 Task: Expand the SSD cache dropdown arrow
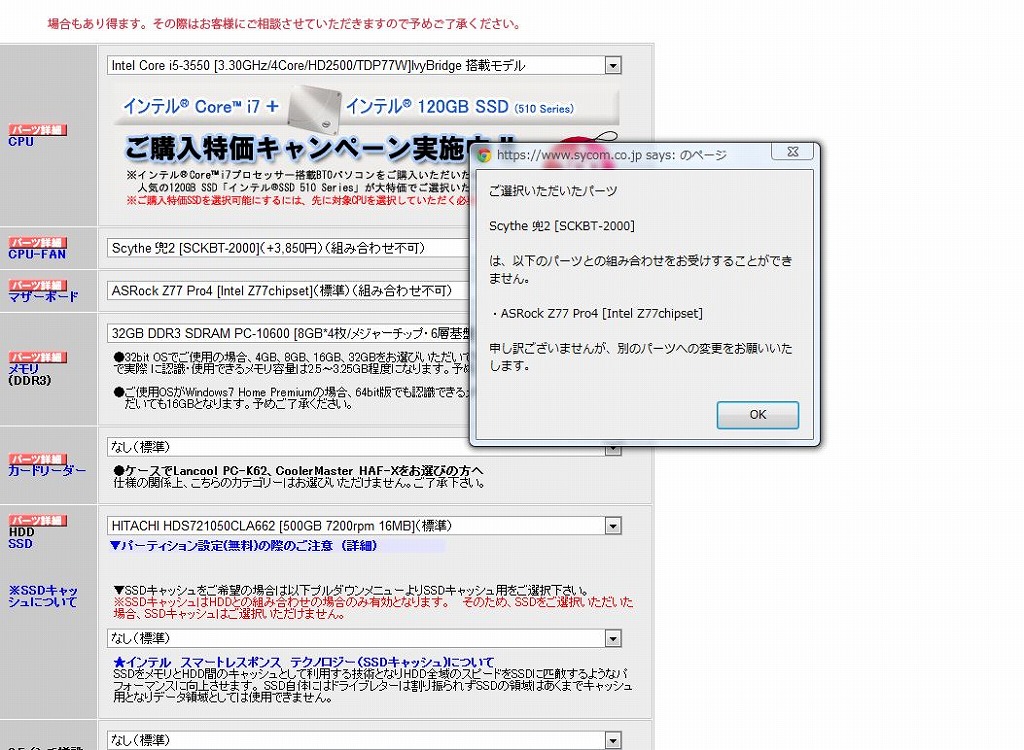[613, 638]
